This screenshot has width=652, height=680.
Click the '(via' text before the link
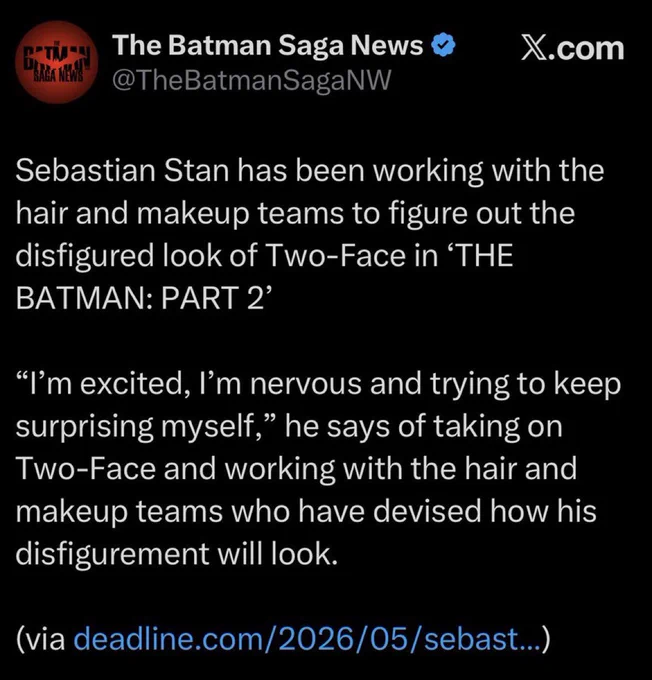[41, 639]
